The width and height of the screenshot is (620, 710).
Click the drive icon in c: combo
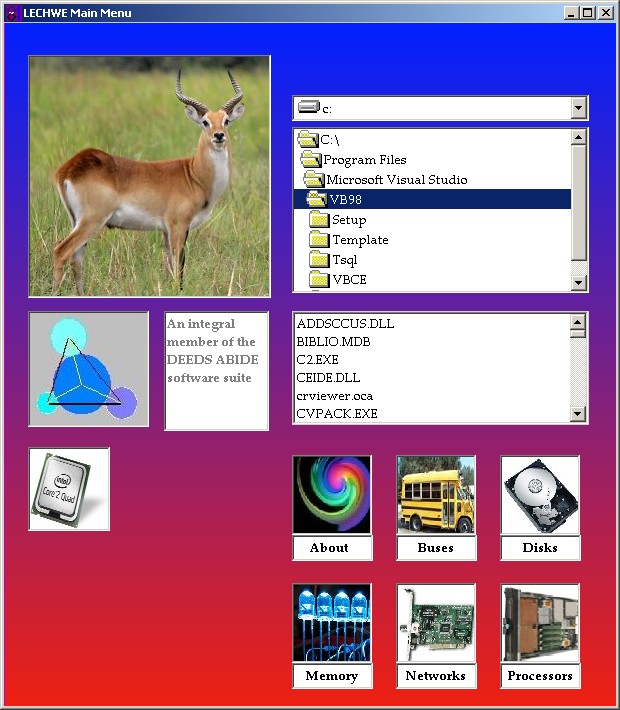pyautogui.click(x=308, y=108)
